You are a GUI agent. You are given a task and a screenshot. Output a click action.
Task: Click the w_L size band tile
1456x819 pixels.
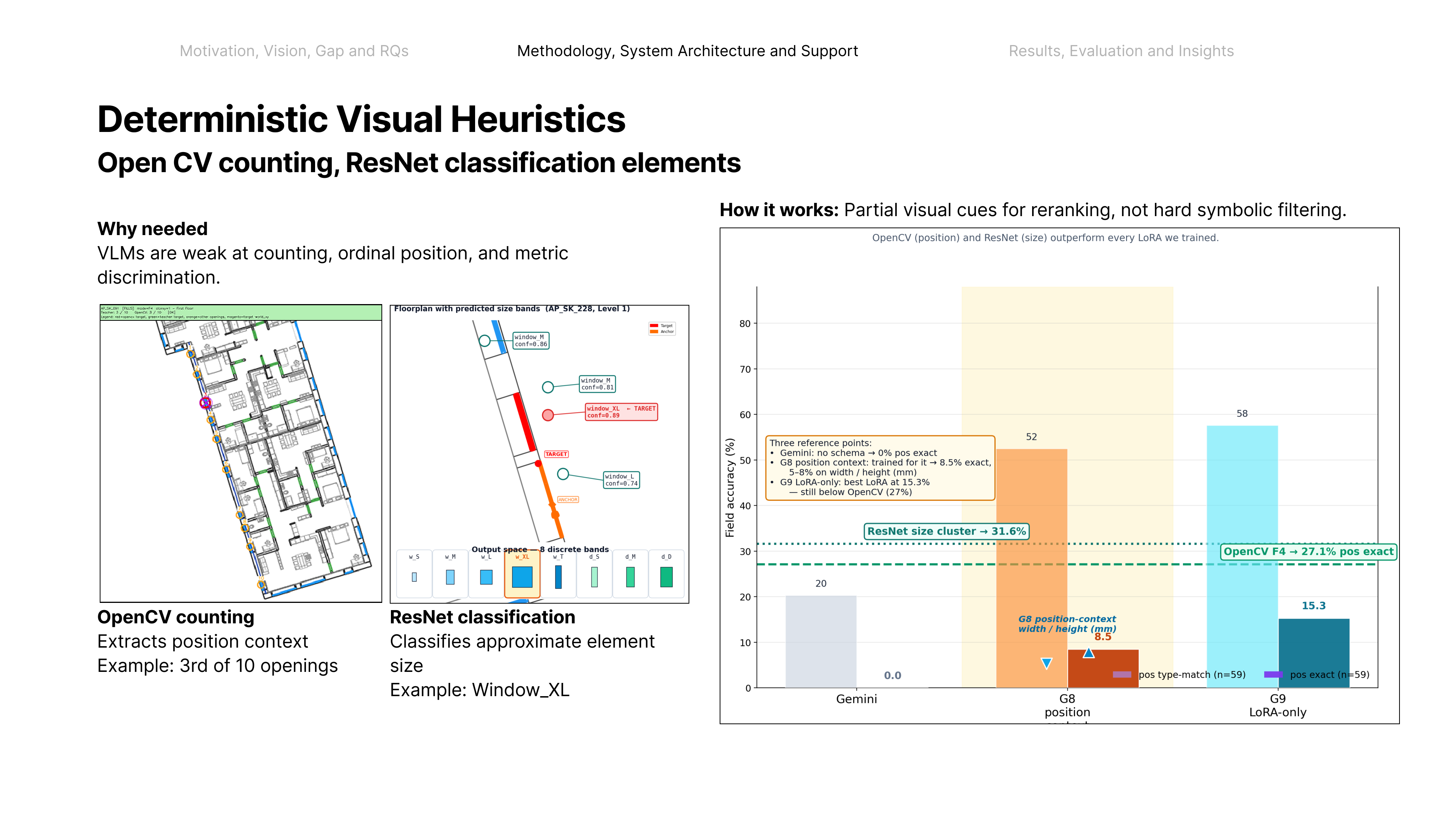click(x=486, y=573)
